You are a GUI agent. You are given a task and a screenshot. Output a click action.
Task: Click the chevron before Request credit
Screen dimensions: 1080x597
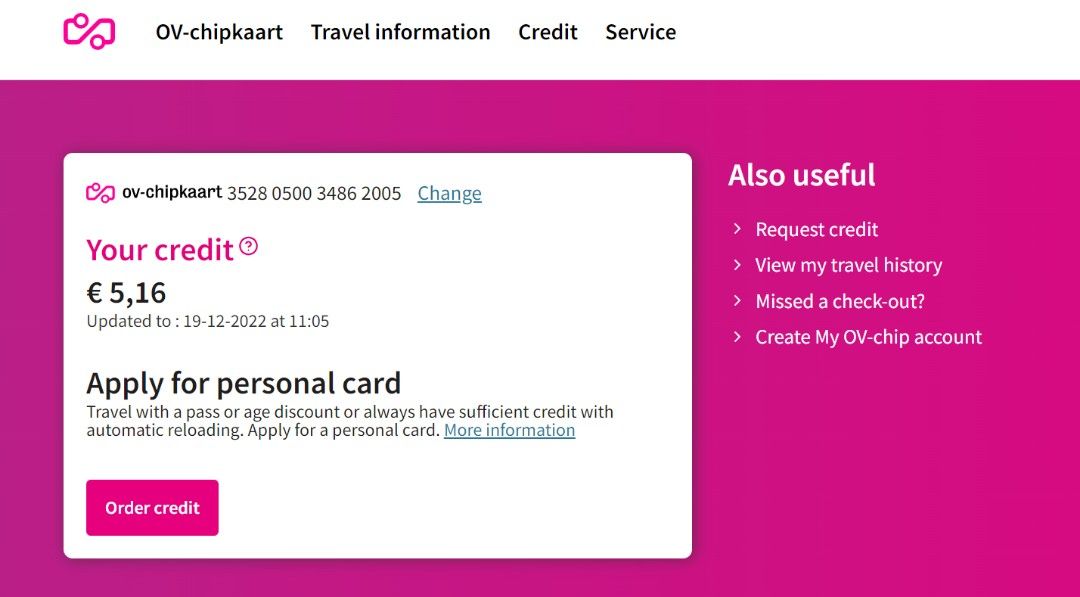click(737, 229)
